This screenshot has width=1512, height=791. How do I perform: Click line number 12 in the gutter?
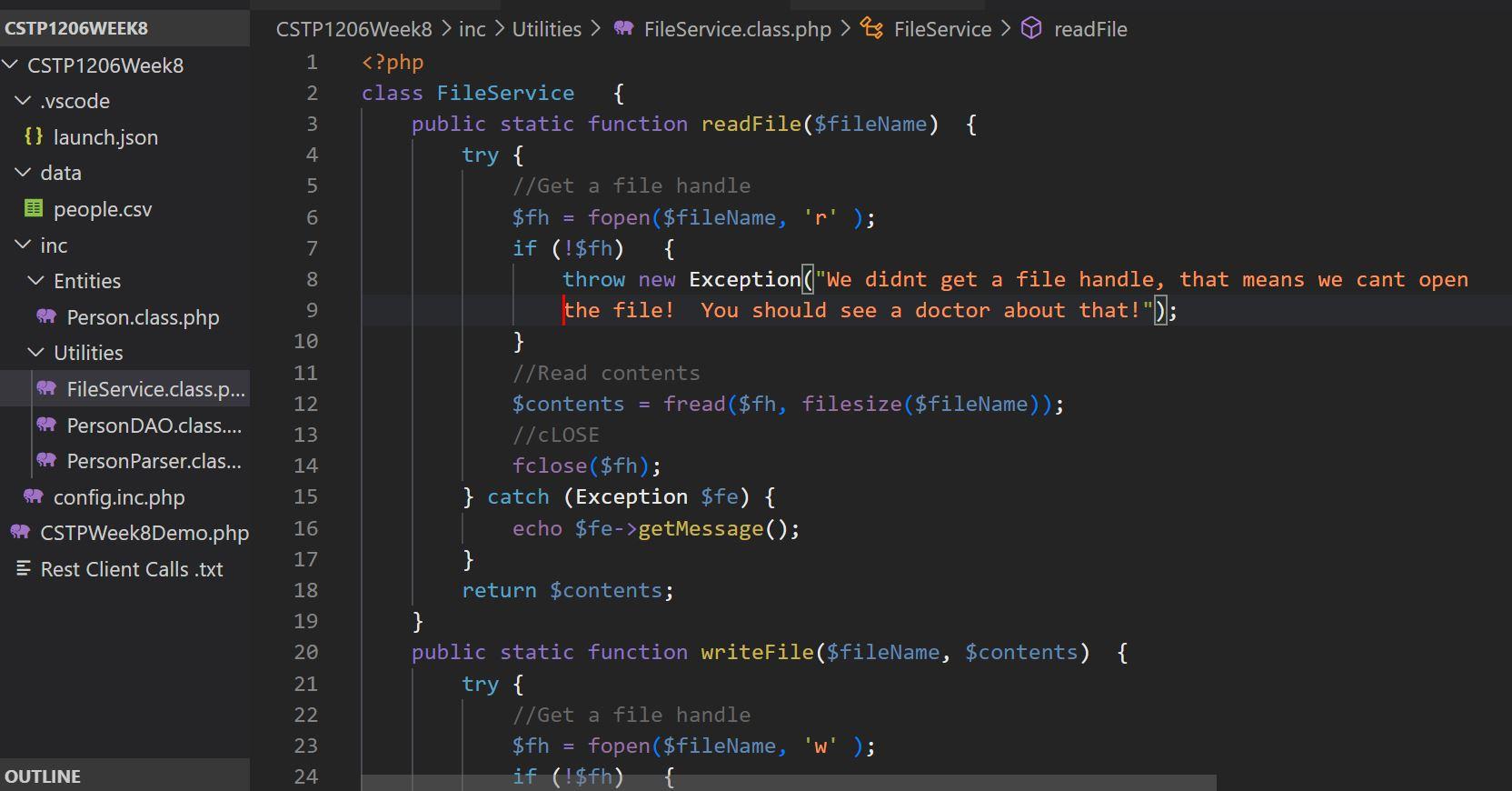pyautogui.click(x=306, y=404)
